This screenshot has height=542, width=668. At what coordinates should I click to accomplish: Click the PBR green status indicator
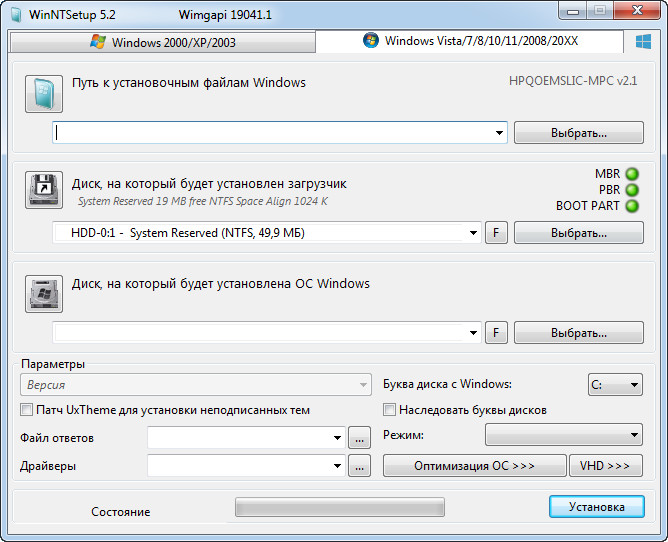(632, 190)
